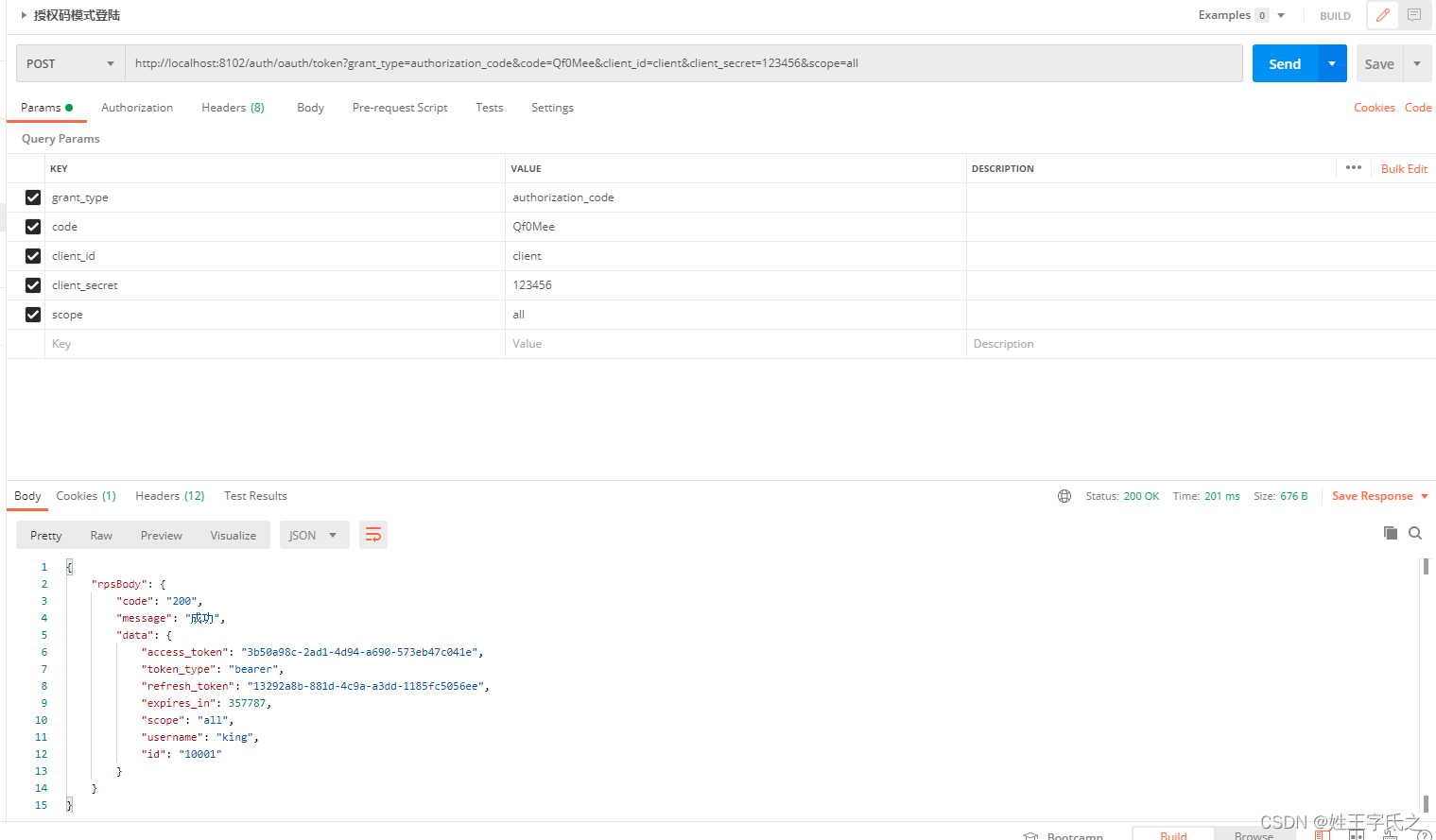Viewport: 1436px width, 840px height.
Task: Uncheck the scope parameter checkbox
Action: [33, 315]
